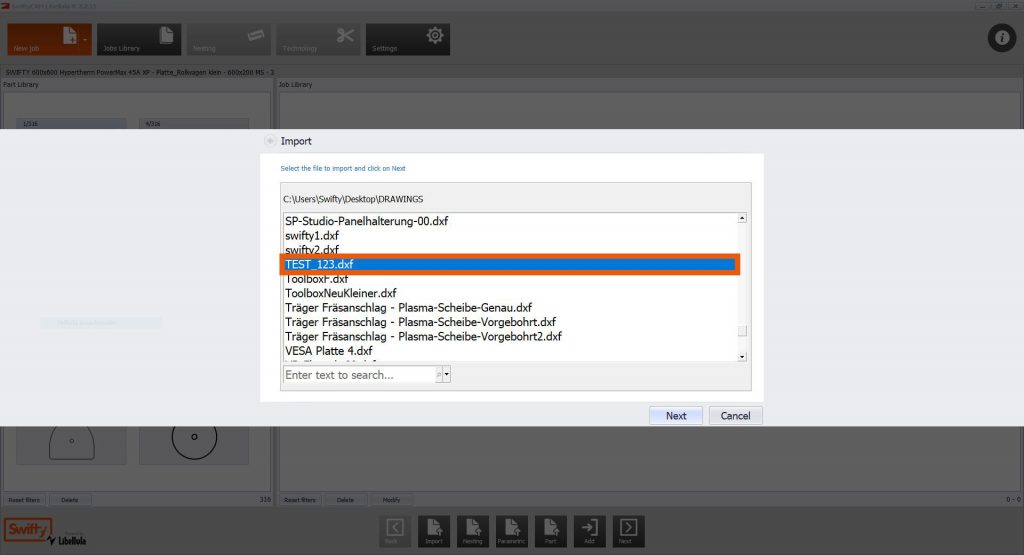This screenshot has width=1024, height=555.
Task: Click the info icon at top right
Action: 1001,39
